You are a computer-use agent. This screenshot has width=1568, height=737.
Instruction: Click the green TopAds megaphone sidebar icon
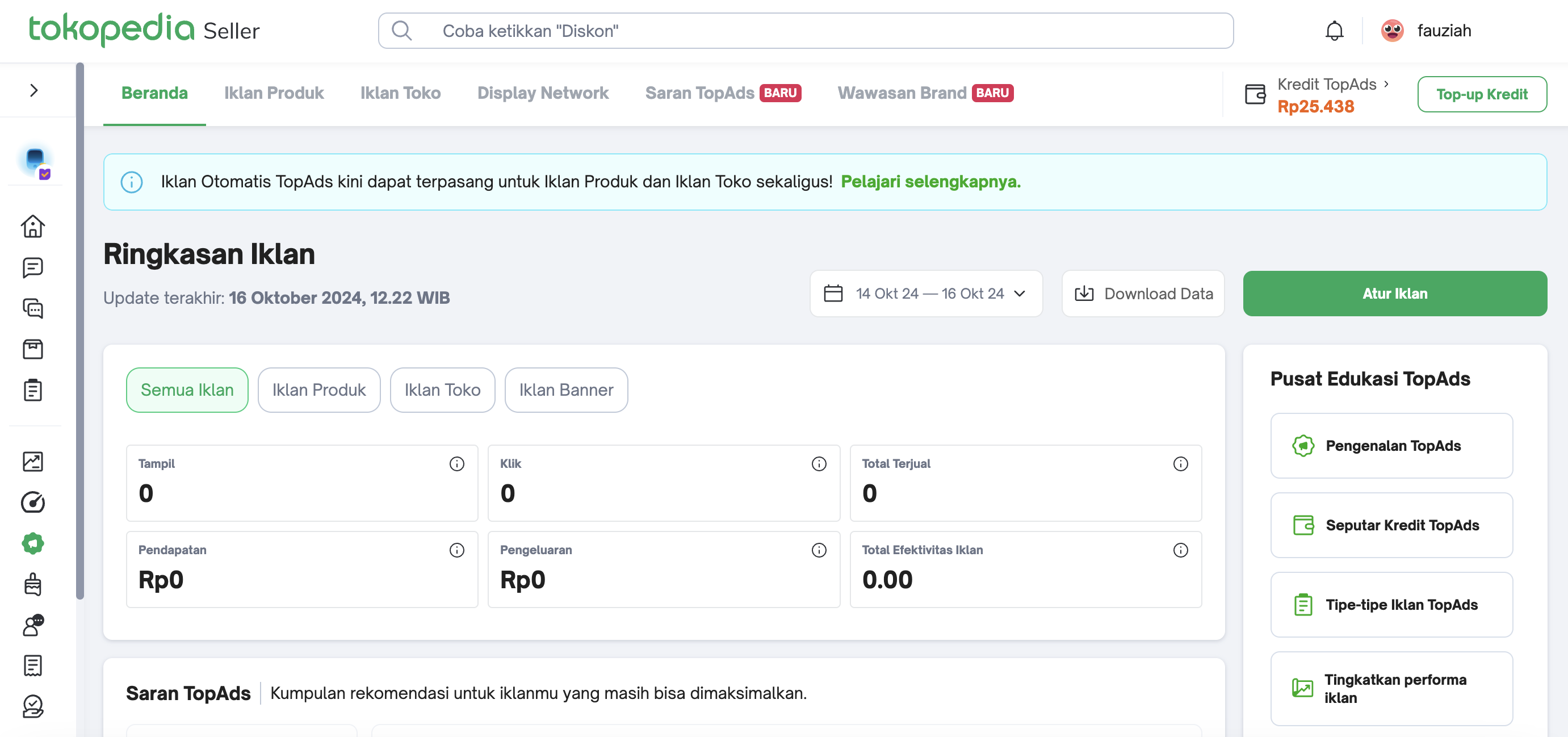pyautogui.click(x=33, y=543)
